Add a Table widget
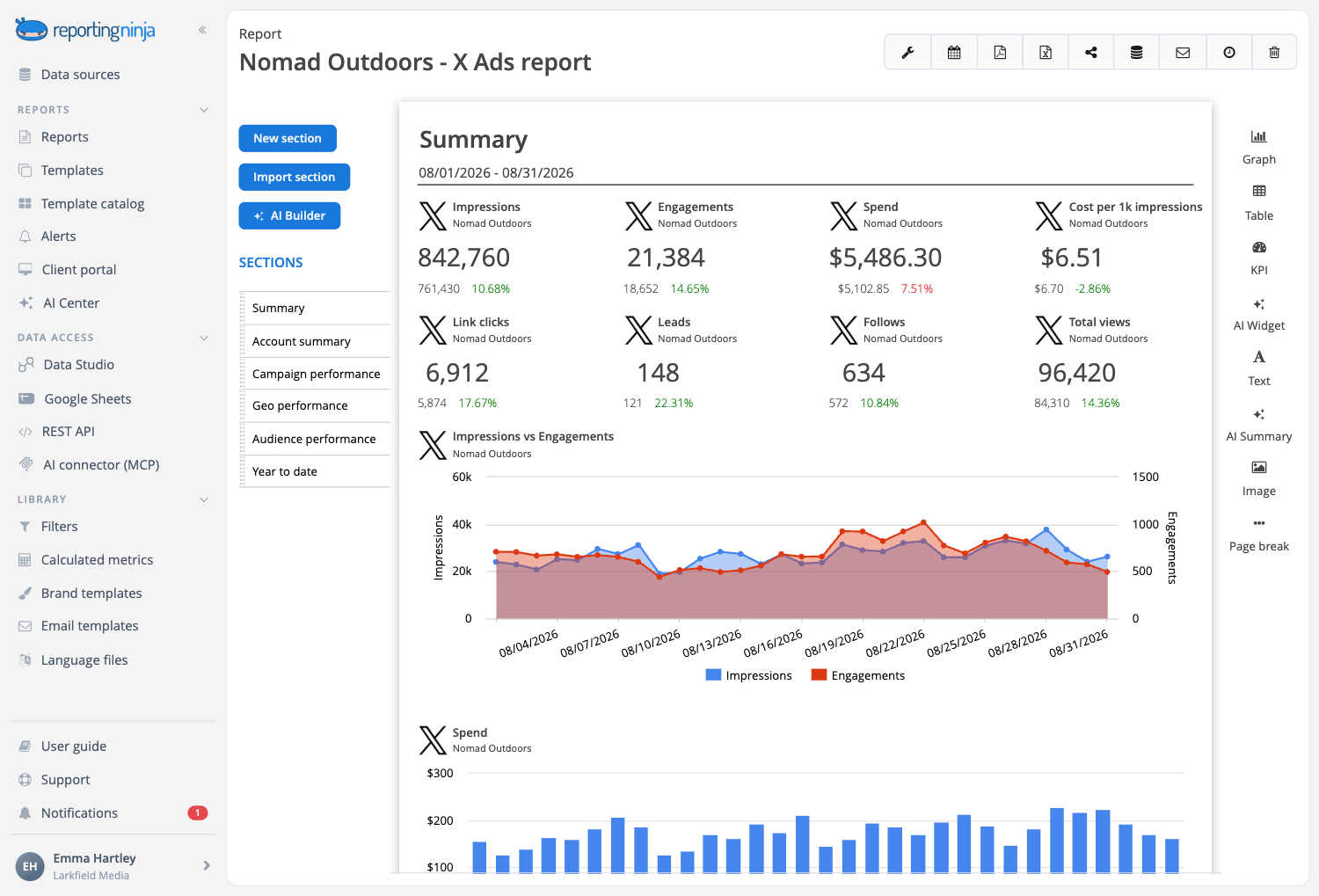The height and width of the screenshot is (896, 1319). [x=1259, y=203]
